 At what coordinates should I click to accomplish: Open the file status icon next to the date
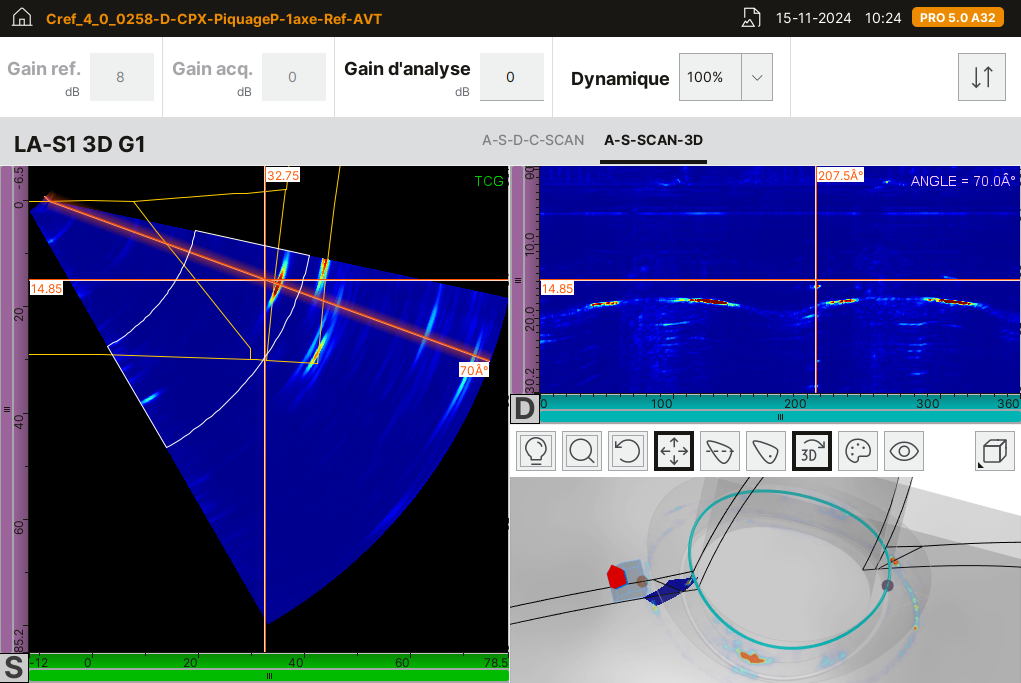click(751, 19)
